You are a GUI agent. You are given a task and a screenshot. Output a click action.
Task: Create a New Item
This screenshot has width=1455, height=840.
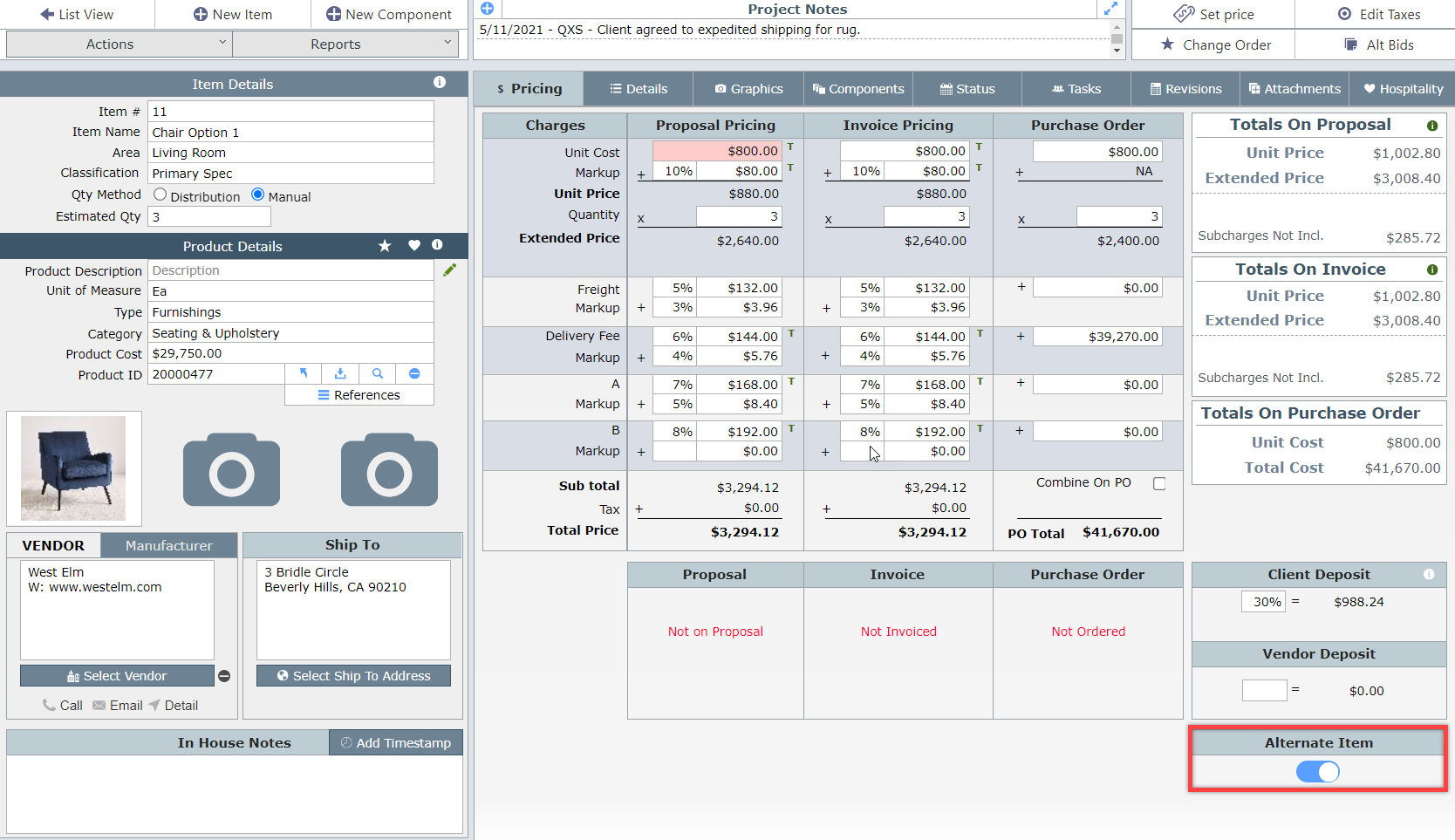[232, 14]
